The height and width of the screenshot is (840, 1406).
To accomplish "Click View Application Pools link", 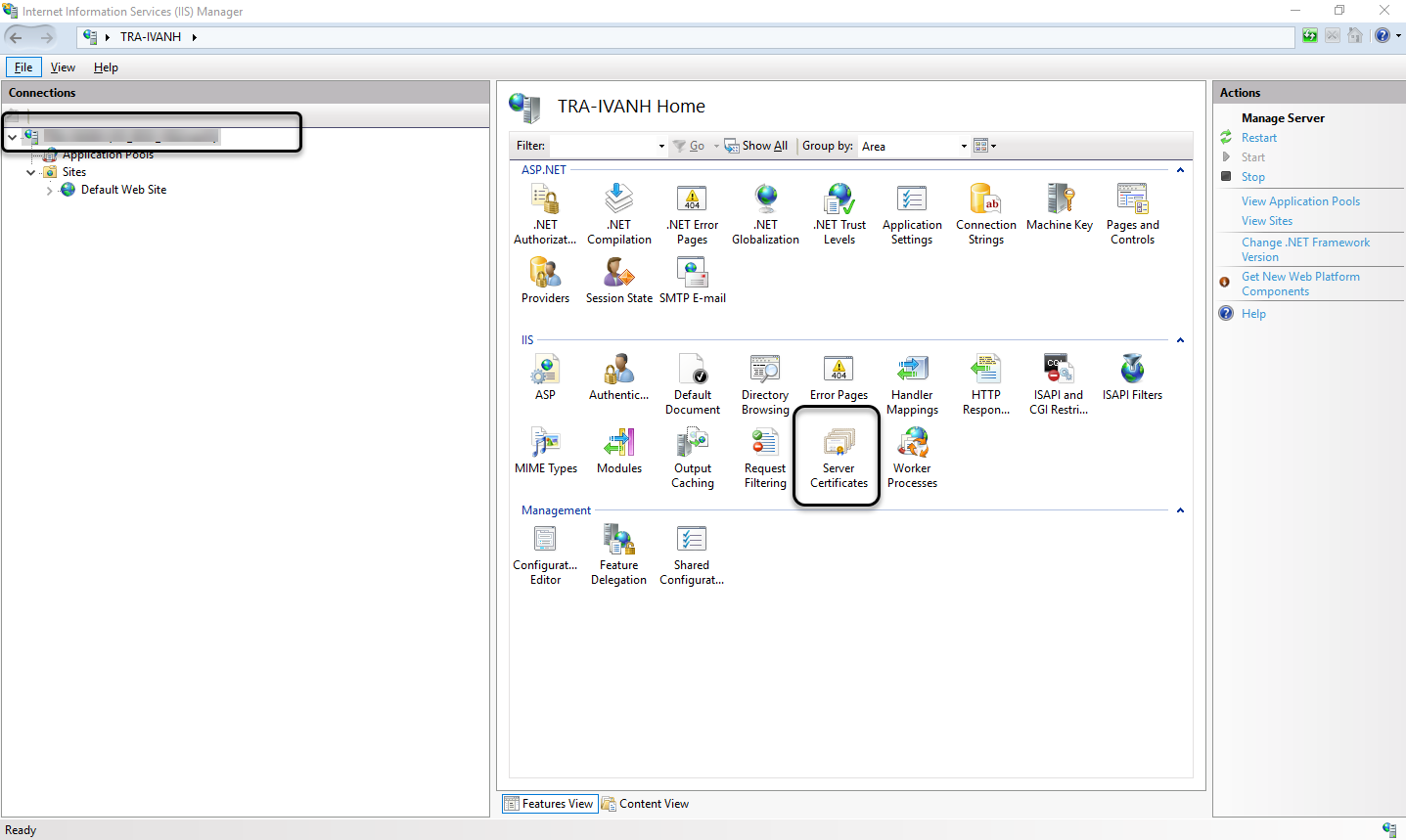I will [1300, 201].
